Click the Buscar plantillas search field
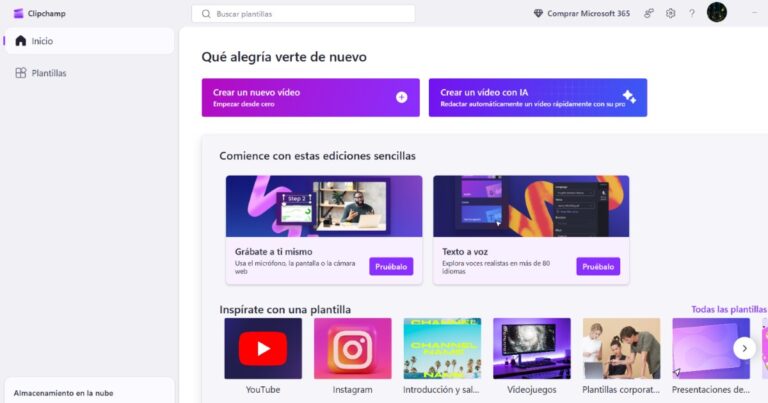768x403 pixels. point(303,14)
